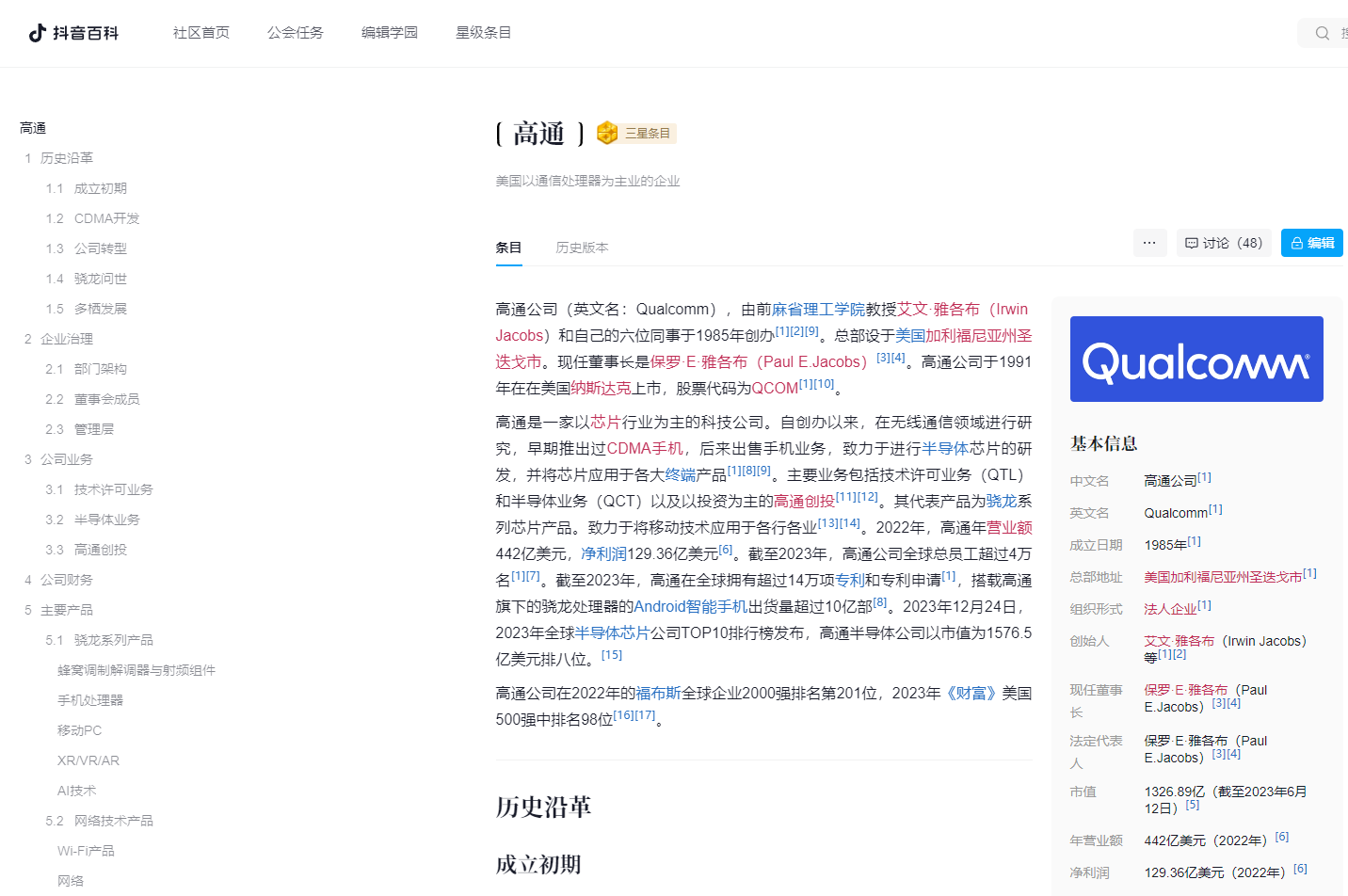Screen dimensions: 1348x896
Task: Jump to 网络技术产品 in the outline
Action: [114, 821]
